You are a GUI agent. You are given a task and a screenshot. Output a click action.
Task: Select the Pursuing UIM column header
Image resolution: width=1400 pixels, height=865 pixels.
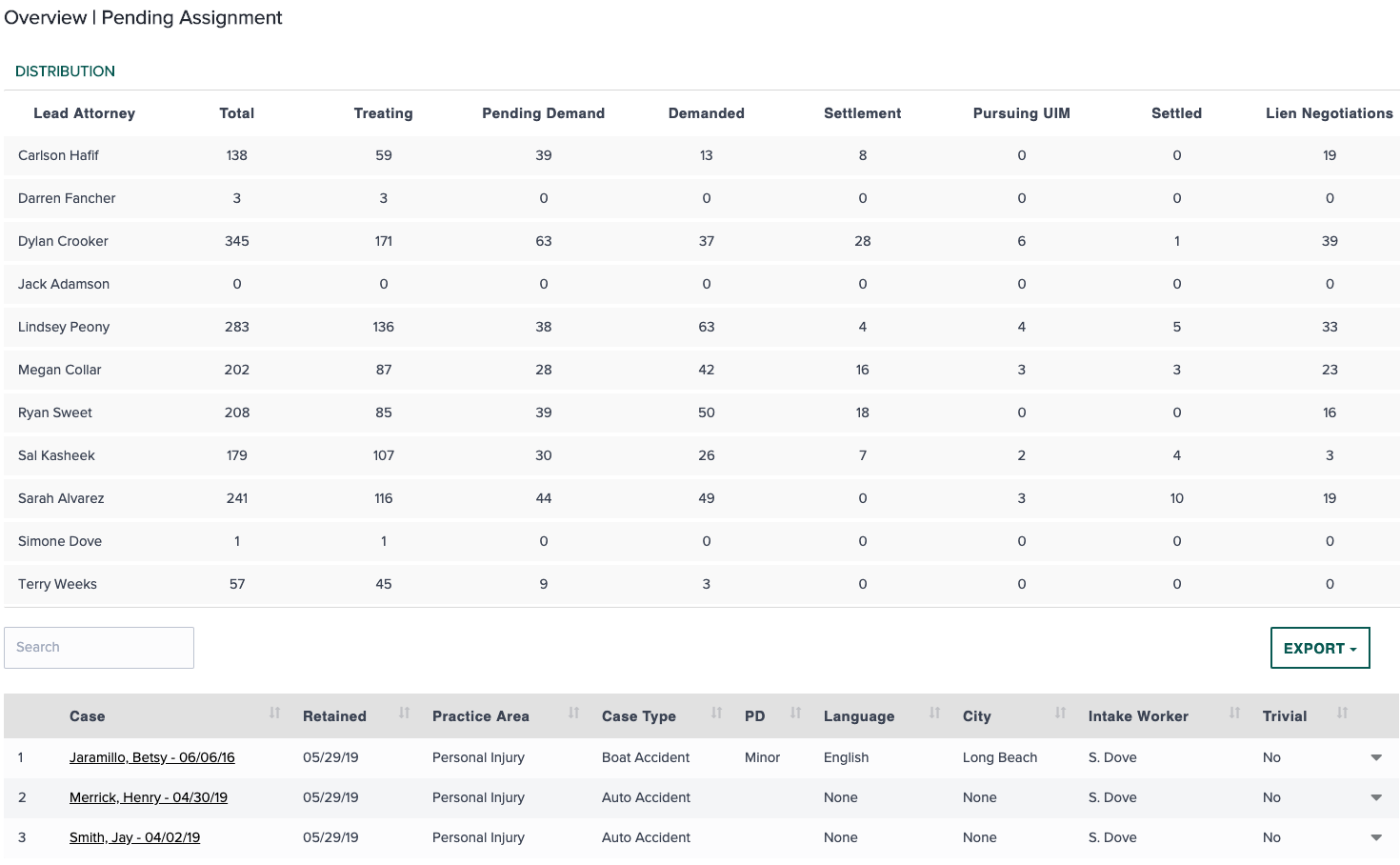(1022, 113)
